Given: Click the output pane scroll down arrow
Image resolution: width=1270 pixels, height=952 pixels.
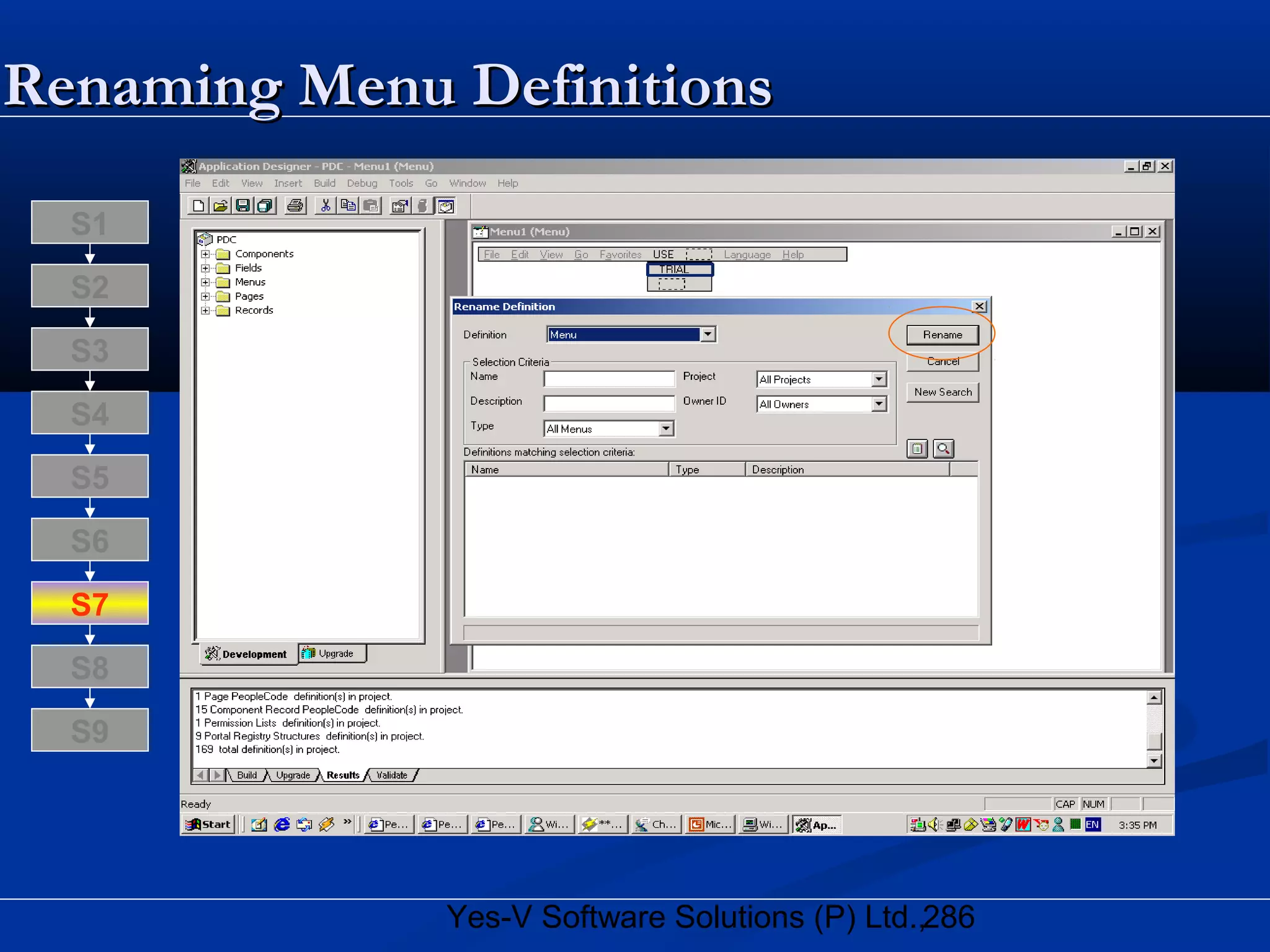Looking at the screenshot, I should (1153, 760).
